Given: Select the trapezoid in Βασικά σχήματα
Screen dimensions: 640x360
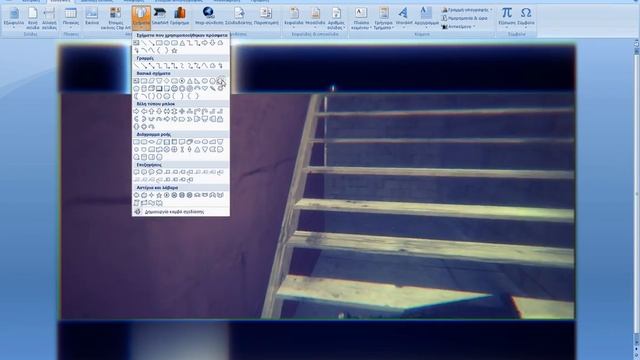Looking at the screenshot, I should tap(159, 81).
